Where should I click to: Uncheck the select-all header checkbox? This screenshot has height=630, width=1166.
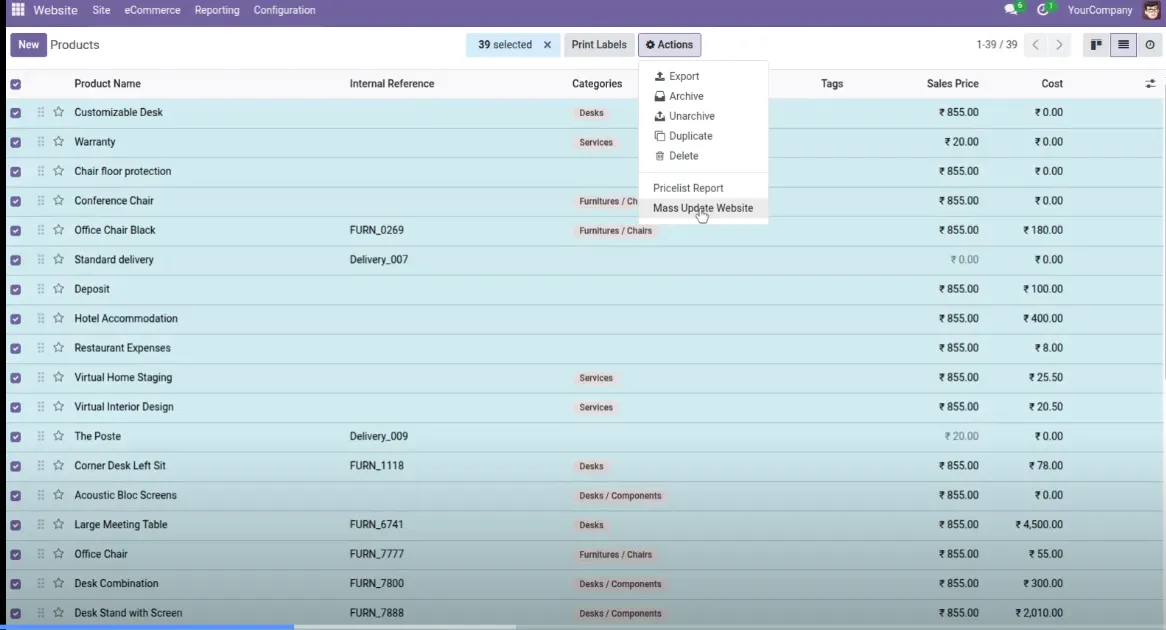tap(16, 84)
